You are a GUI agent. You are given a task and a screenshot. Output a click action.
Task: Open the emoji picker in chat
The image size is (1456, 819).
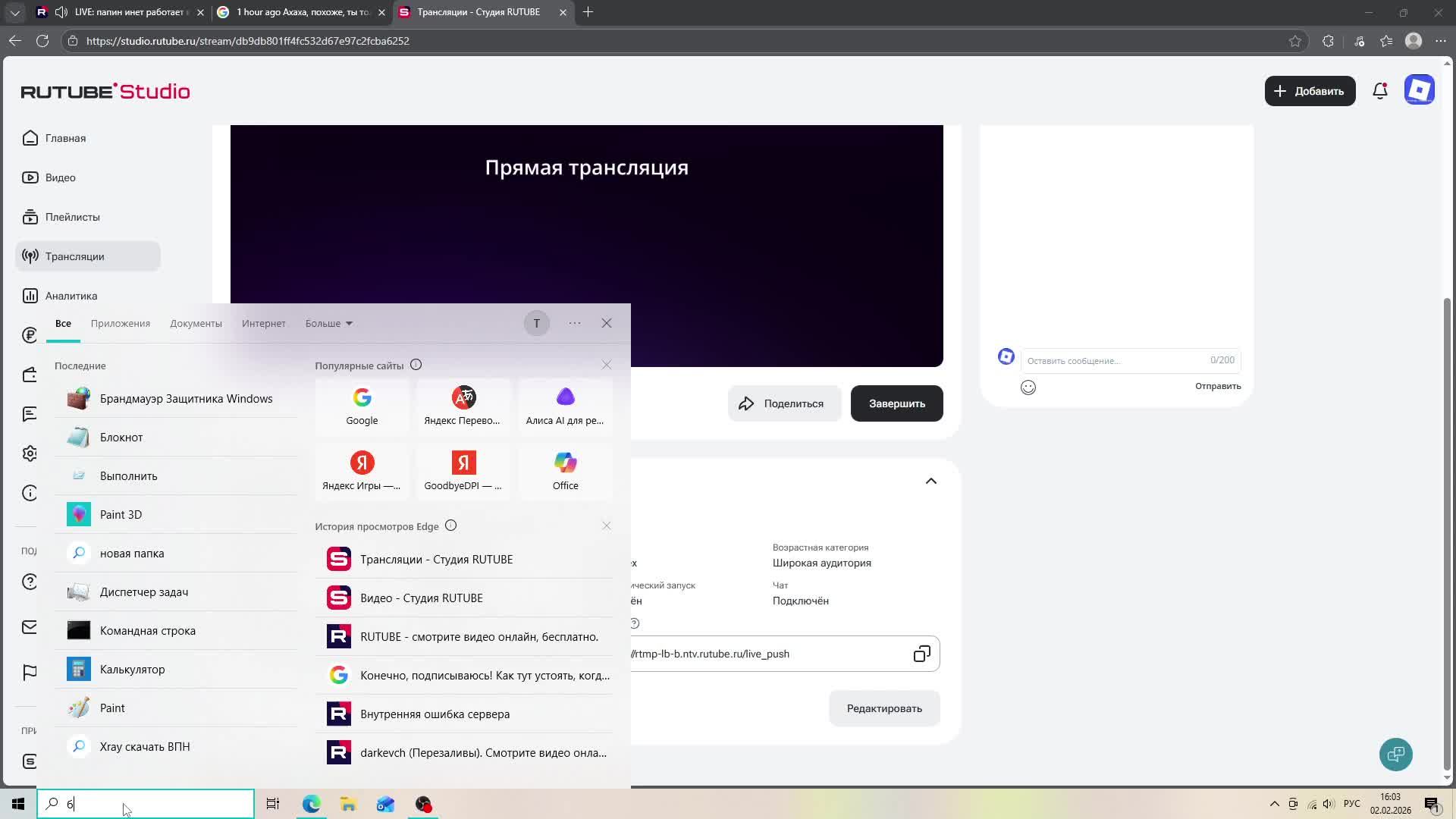(1028, 388)
